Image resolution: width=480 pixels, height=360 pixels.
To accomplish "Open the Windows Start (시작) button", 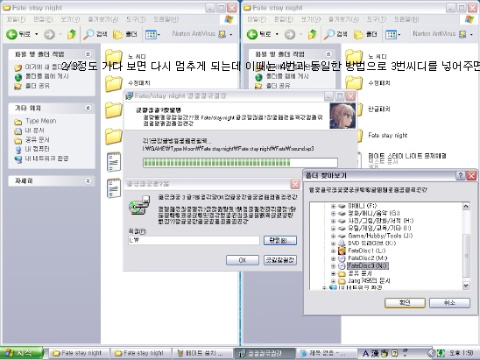I will [22, 353].
